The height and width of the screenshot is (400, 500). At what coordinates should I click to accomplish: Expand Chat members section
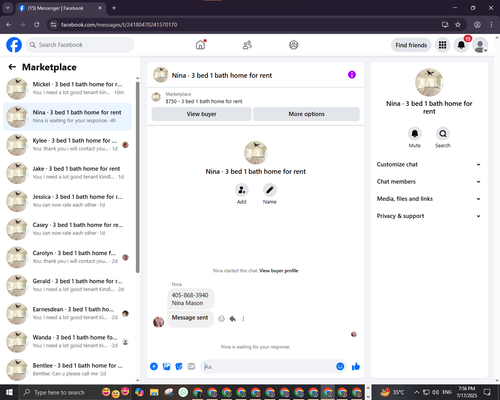click(x=429, y=182)
